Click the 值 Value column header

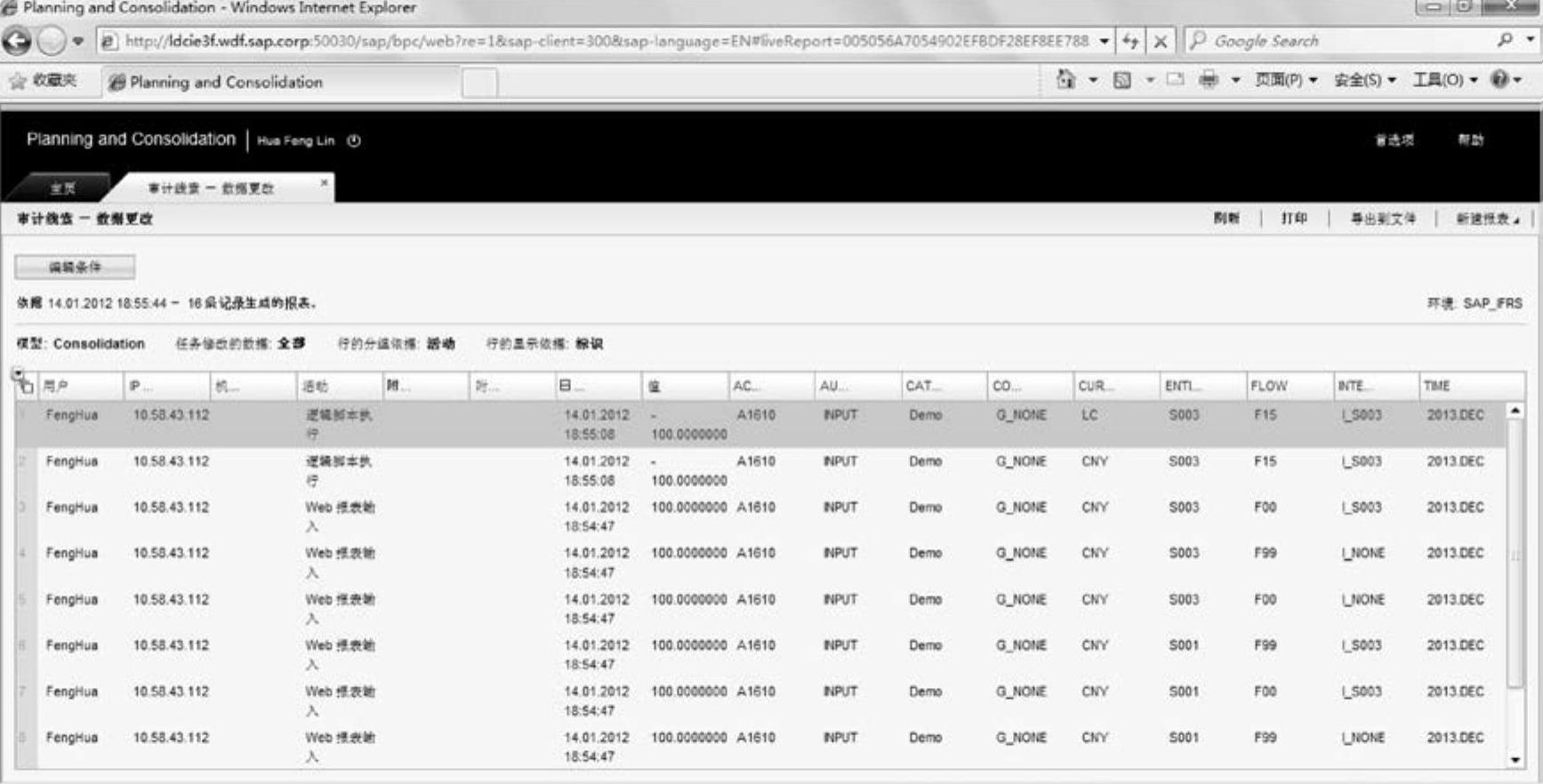click(685, 386)
